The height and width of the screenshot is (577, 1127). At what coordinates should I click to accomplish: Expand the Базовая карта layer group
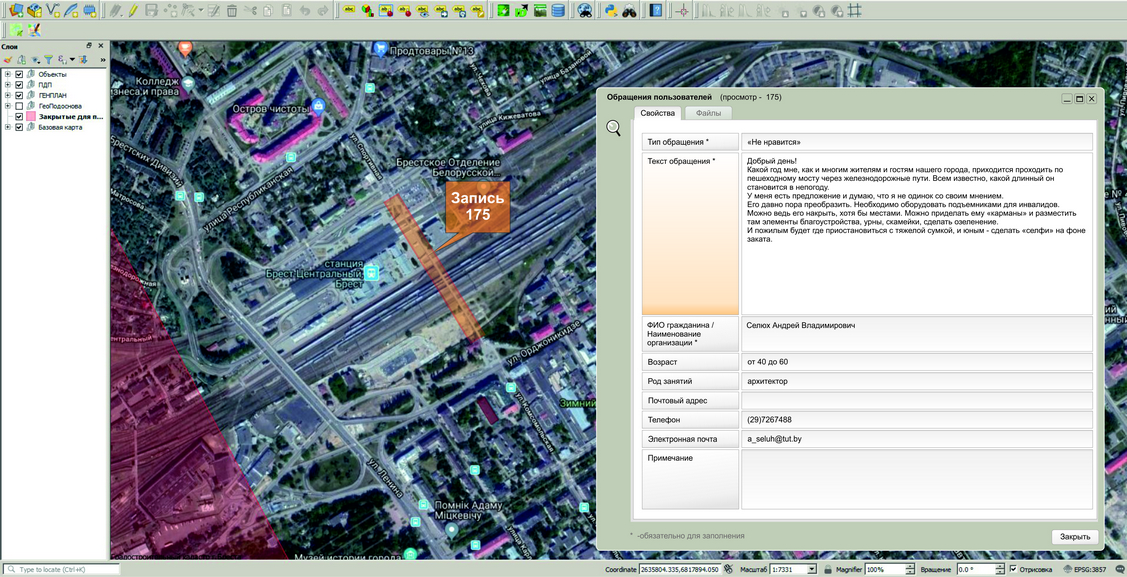tap(8, 128)
